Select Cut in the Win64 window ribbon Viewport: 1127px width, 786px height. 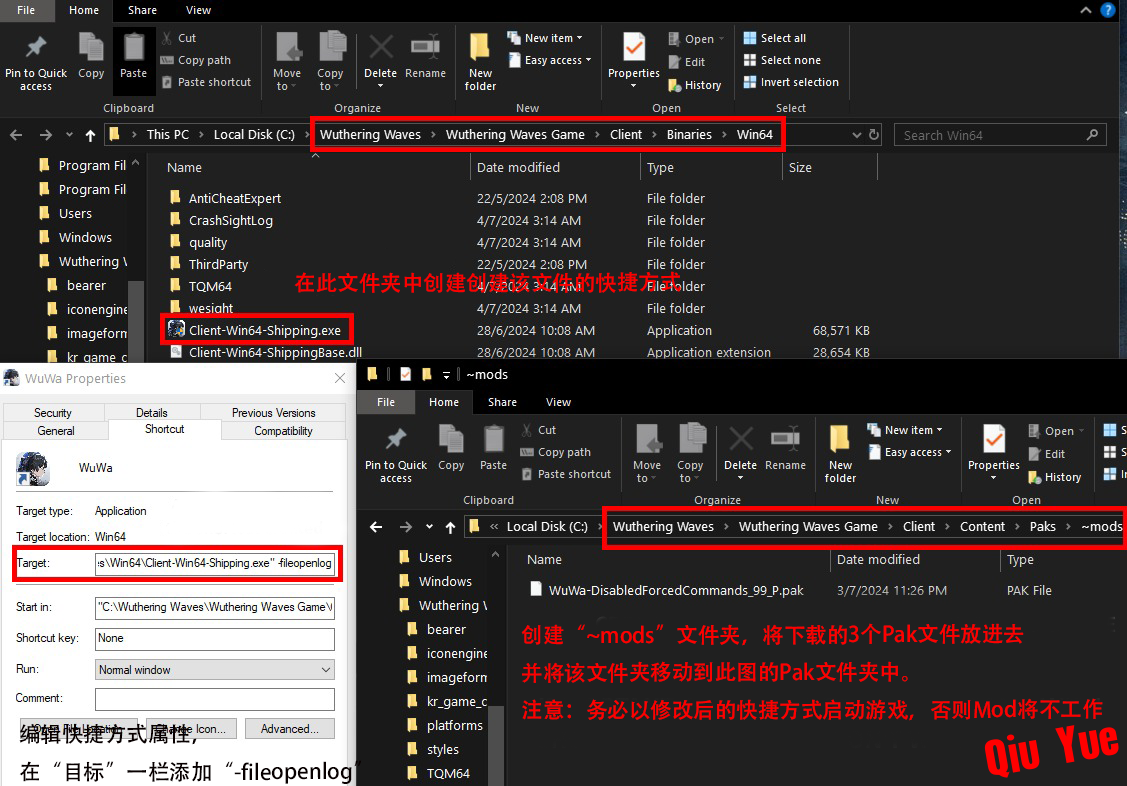point(179,38)
